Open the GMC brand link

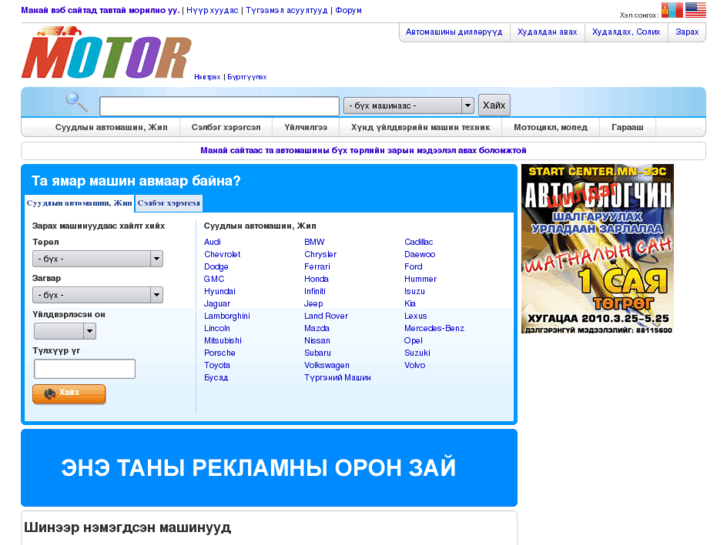[x=214, y=279]
